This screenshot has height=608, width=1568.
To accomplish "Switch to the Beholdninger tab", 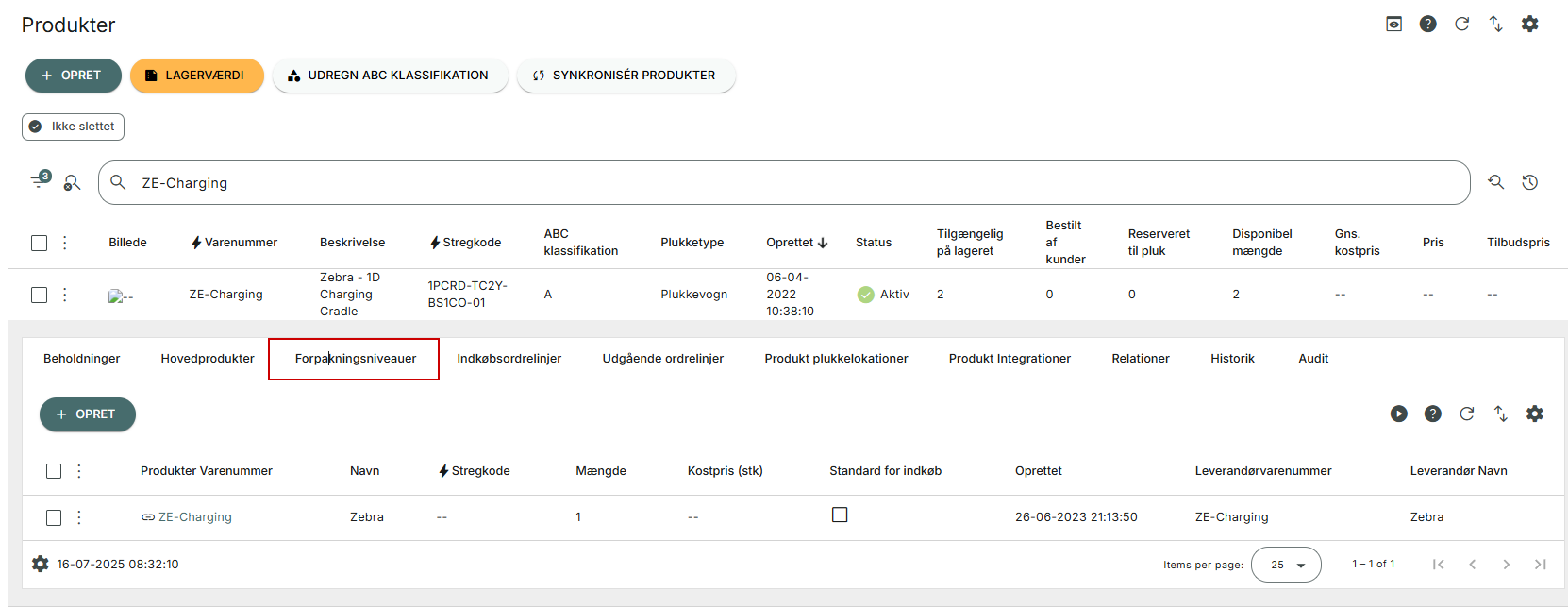I will (82, 359).
